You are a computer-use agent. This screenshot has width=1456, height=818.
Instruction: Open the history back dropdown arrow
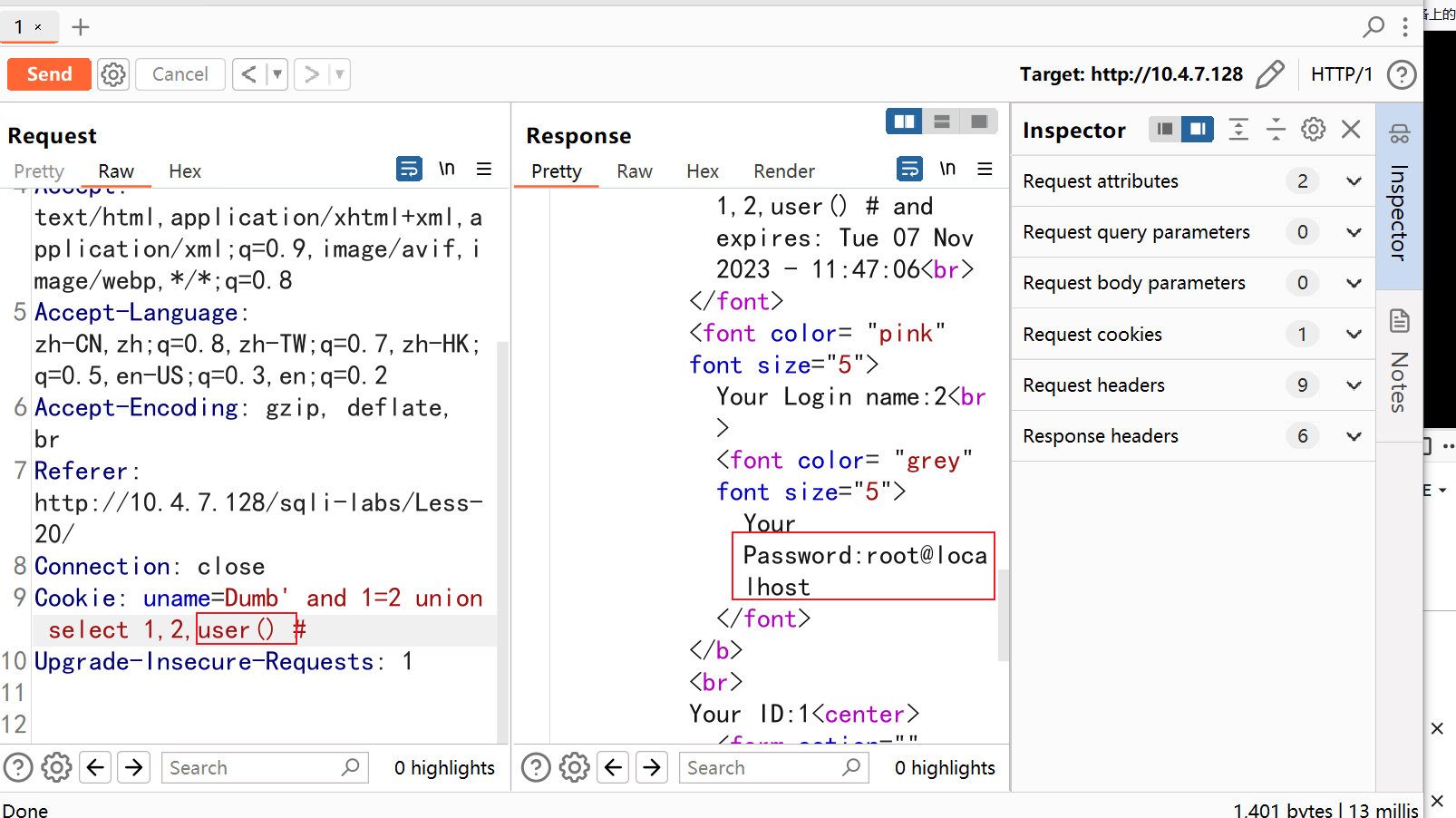click(277, 74)
